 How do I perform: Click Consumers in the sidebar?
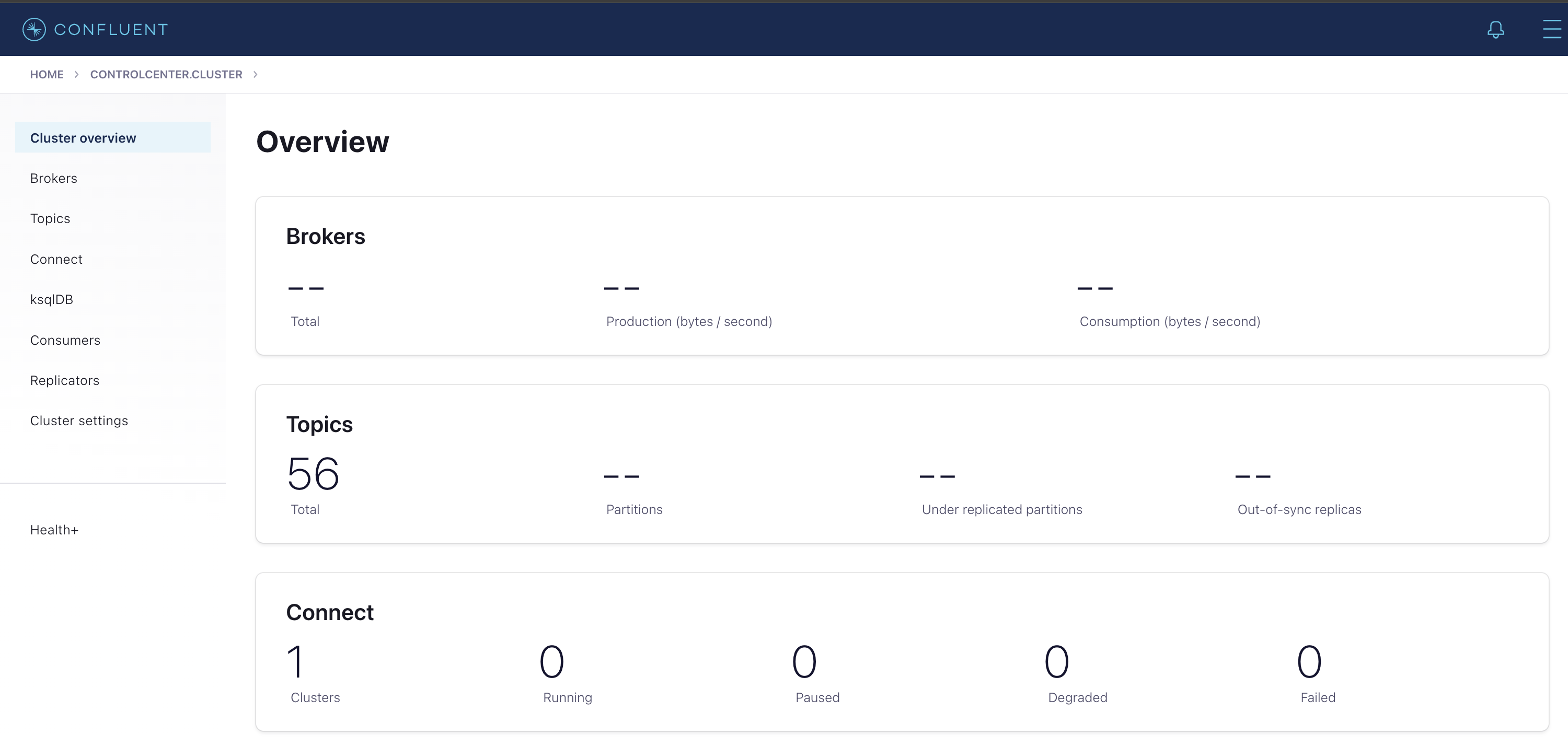[65, 339]
